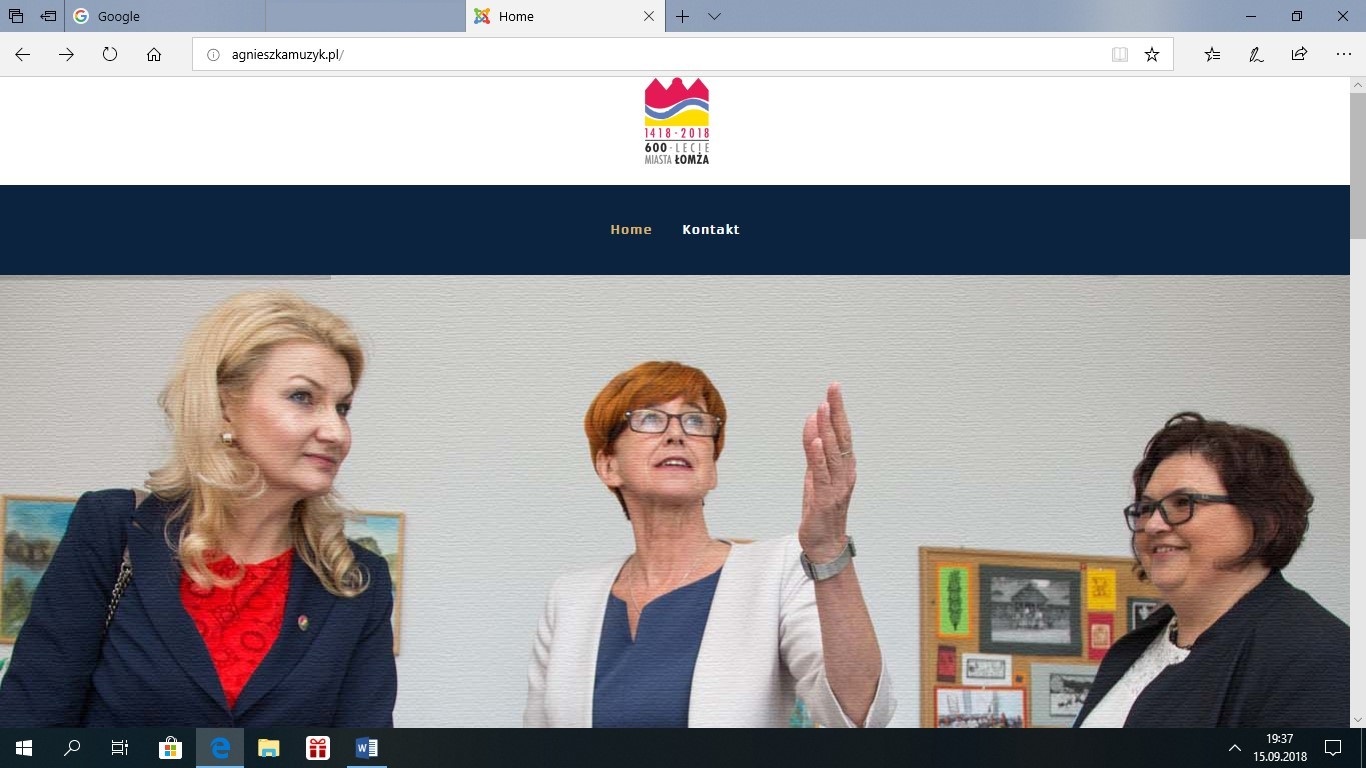Switch to the Google tab
This screenshot has height=768, width=1366.
coord(165,16)
